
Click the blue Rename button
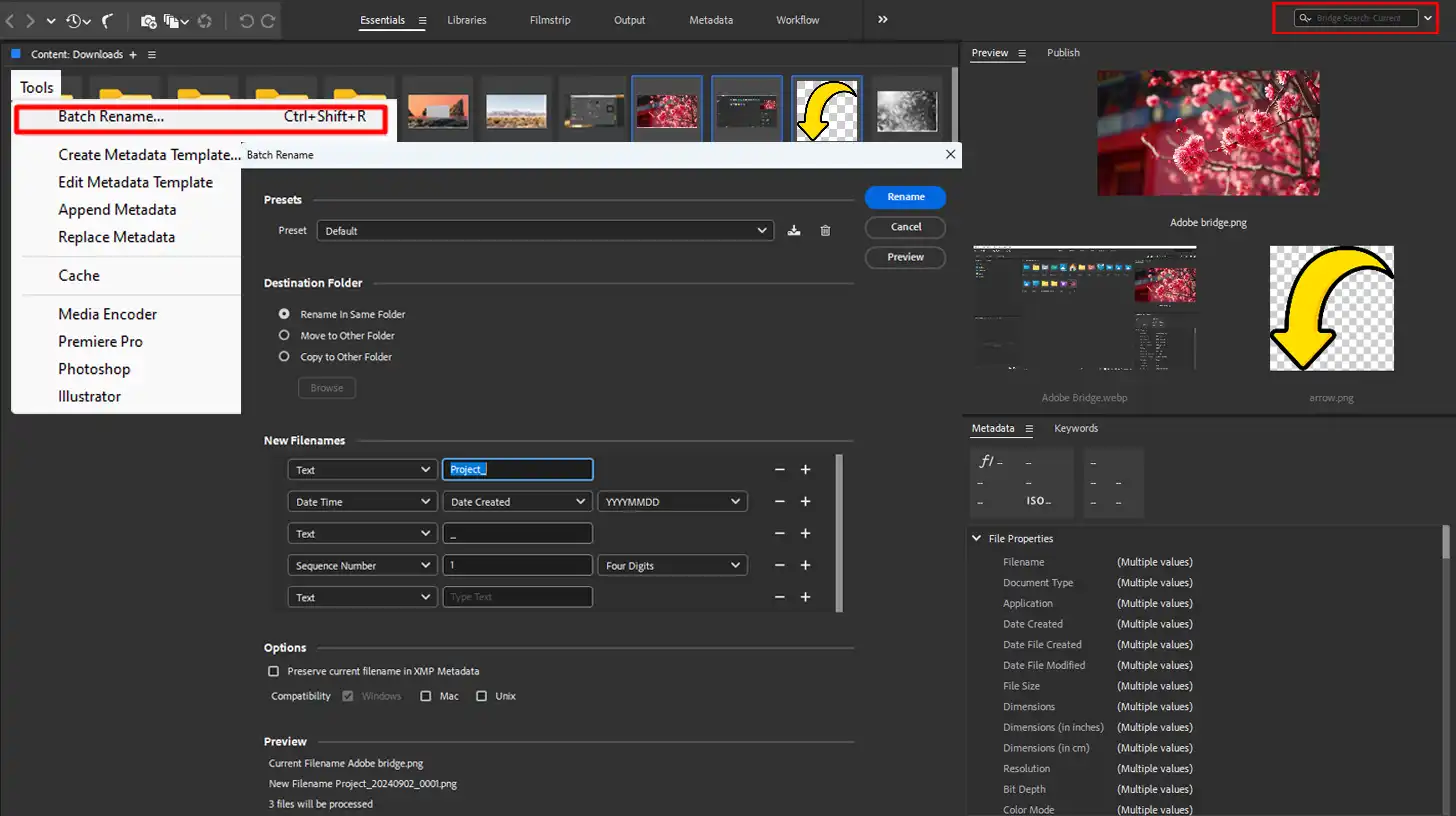pos(906,197)
